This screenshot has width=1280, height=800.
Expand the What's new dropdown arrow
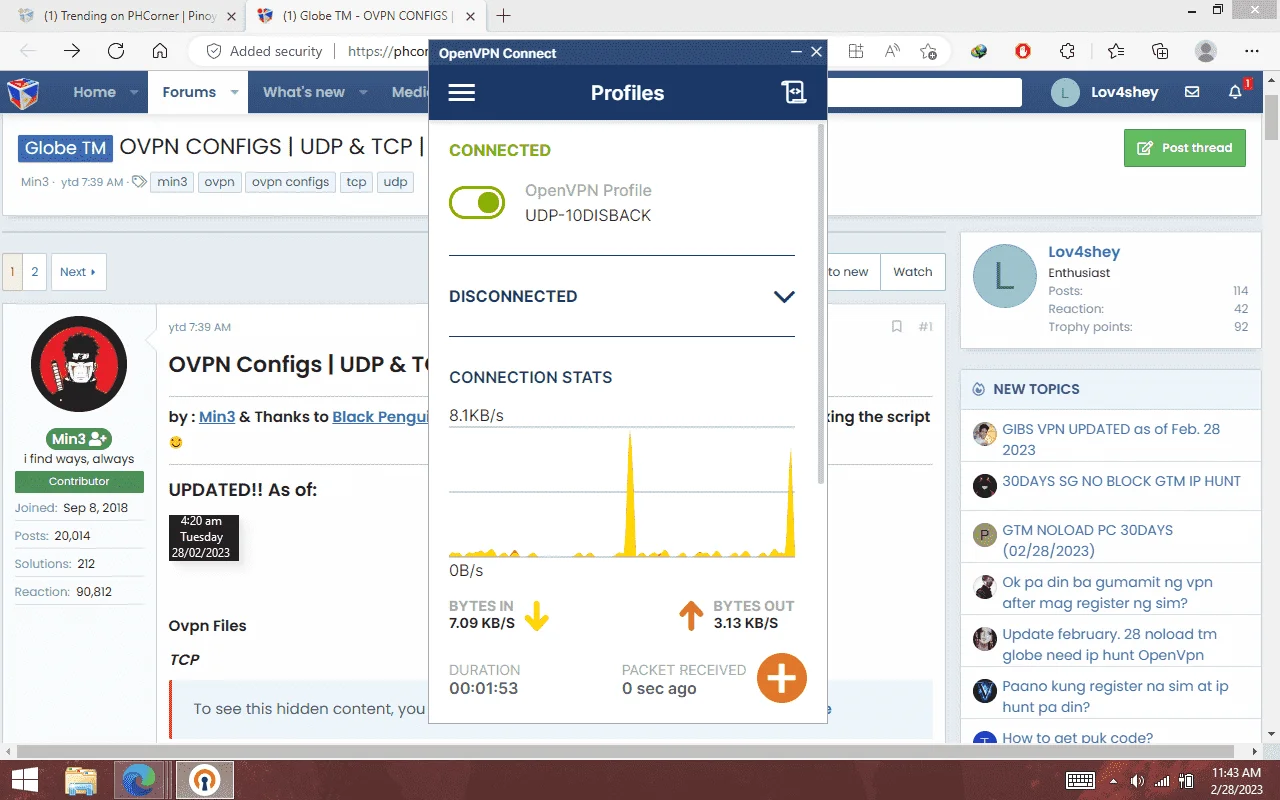(363, 92)
